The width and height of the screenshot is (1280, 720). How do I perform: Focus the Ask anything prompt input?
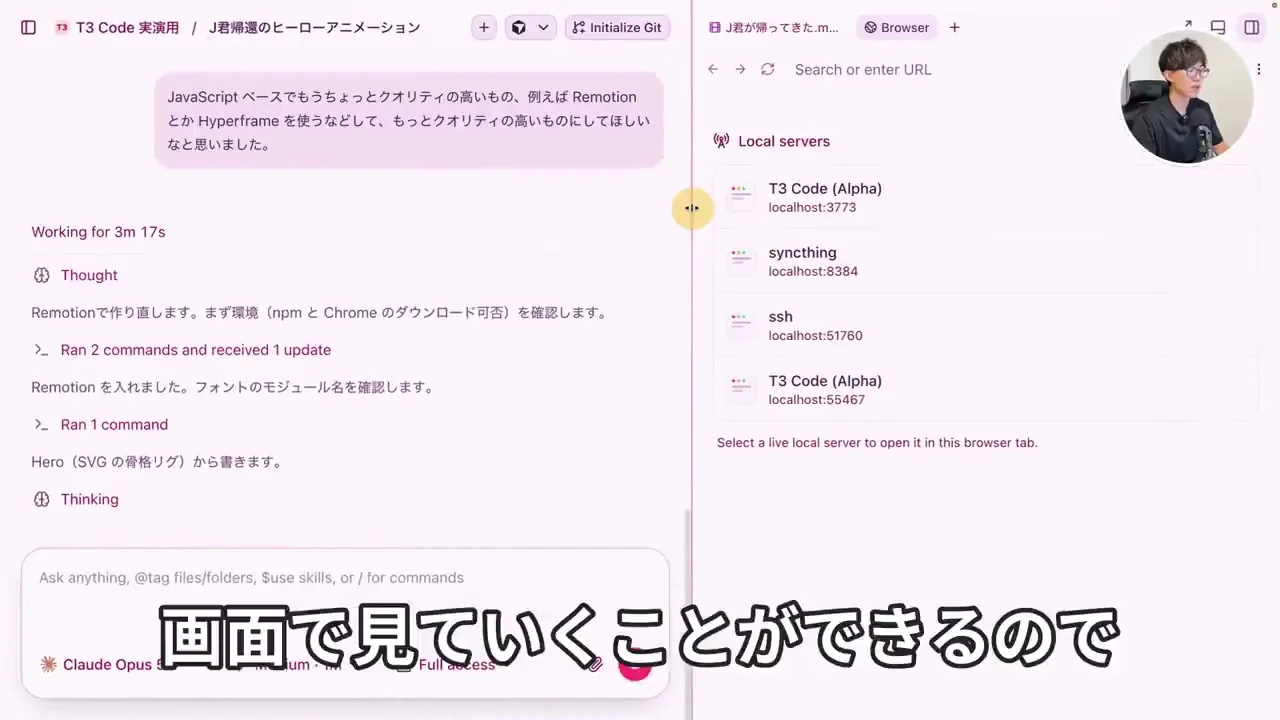tap(345, 578)
